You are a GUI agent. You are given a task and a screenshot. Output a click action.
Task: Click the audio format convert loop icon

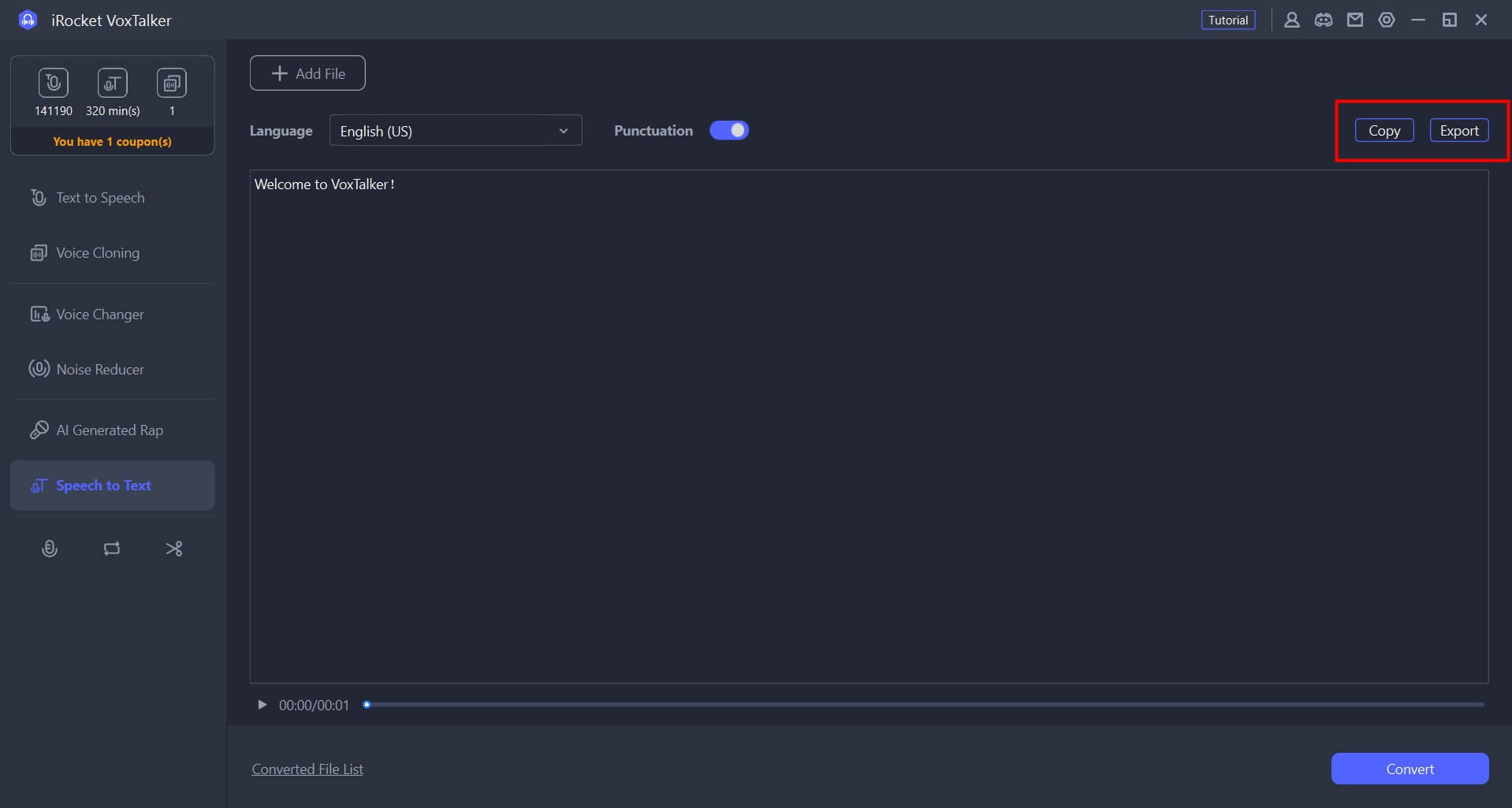(x=112, y=549)
